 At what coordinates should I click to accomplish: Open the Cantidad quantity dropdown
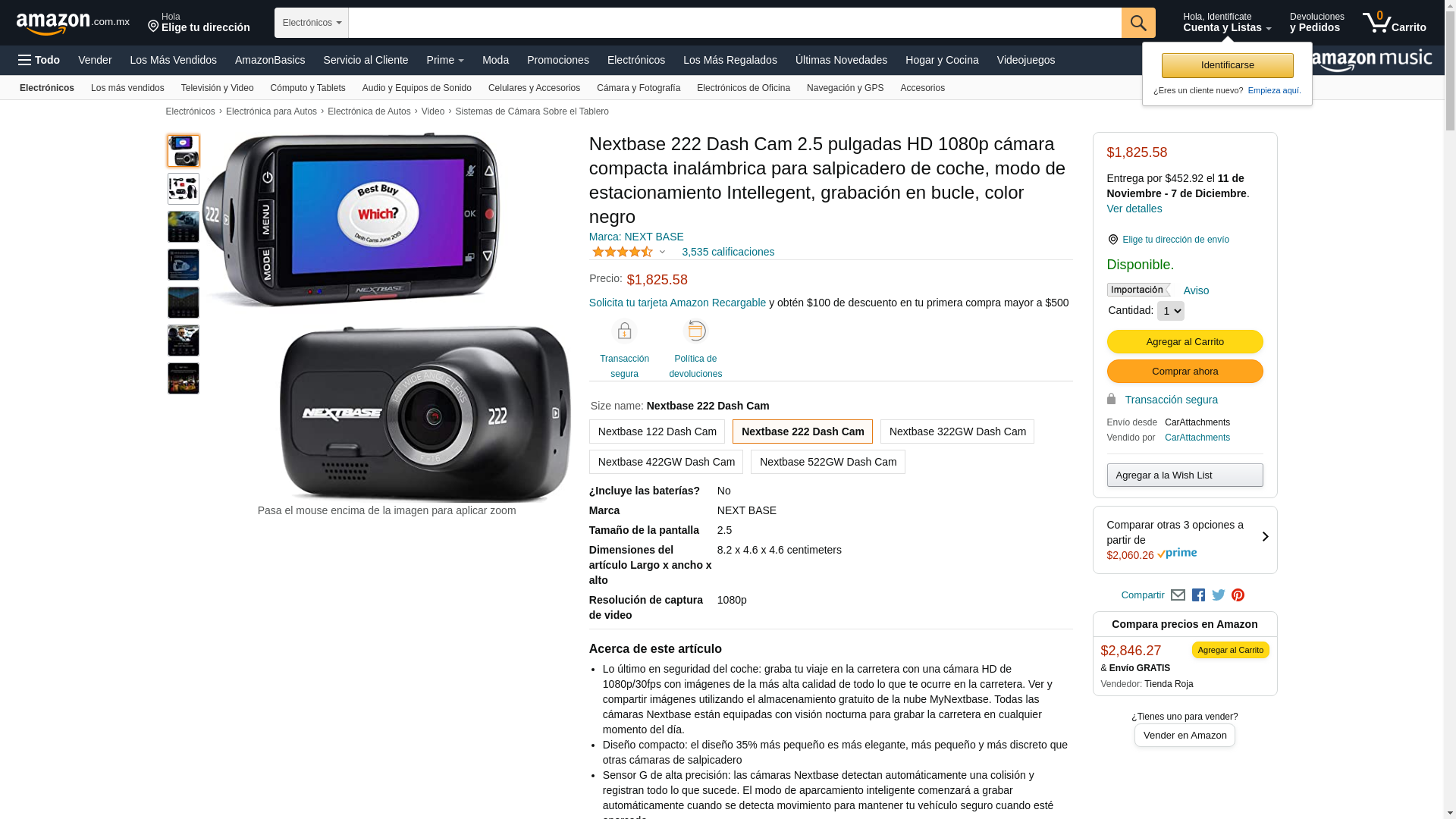[x=1170, y=311]
